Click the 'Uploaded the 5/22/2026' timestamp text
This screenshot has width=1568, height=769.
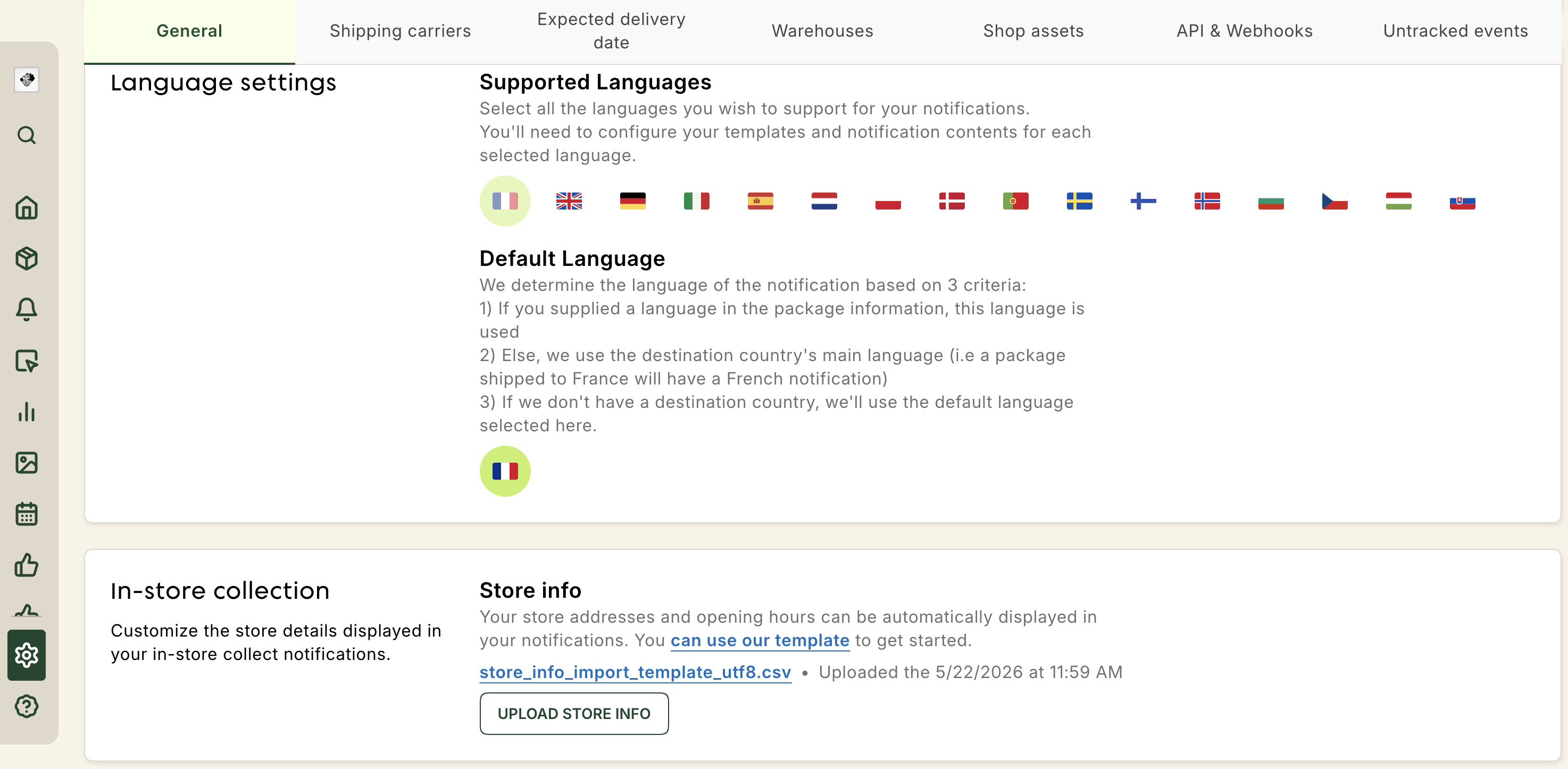coord(970,672)
